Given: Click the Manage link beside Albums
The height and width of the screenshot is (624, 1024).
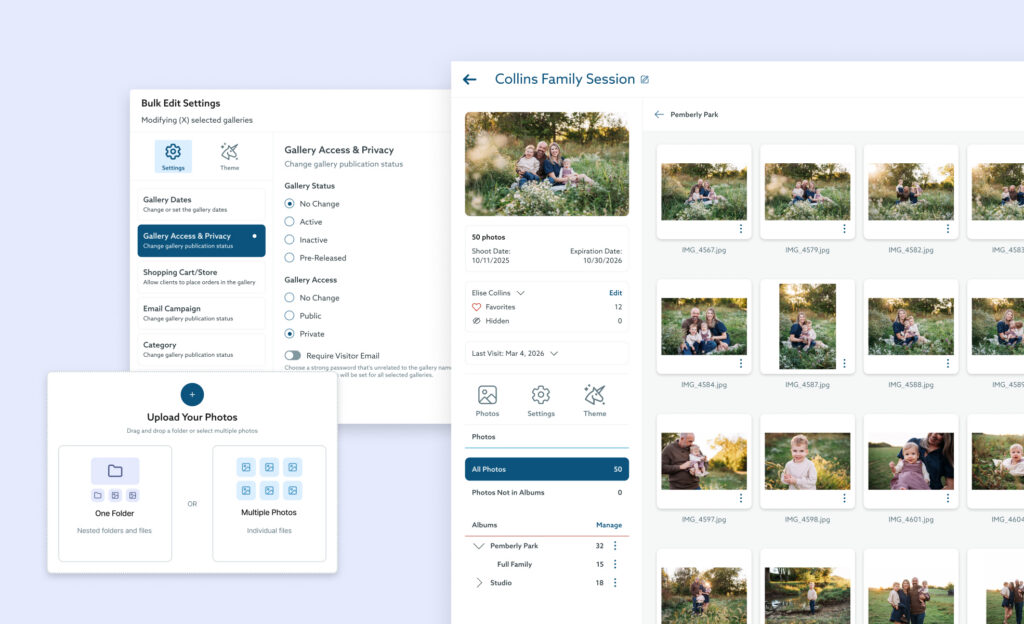Looking at the screenshot, I should [609, 524].
